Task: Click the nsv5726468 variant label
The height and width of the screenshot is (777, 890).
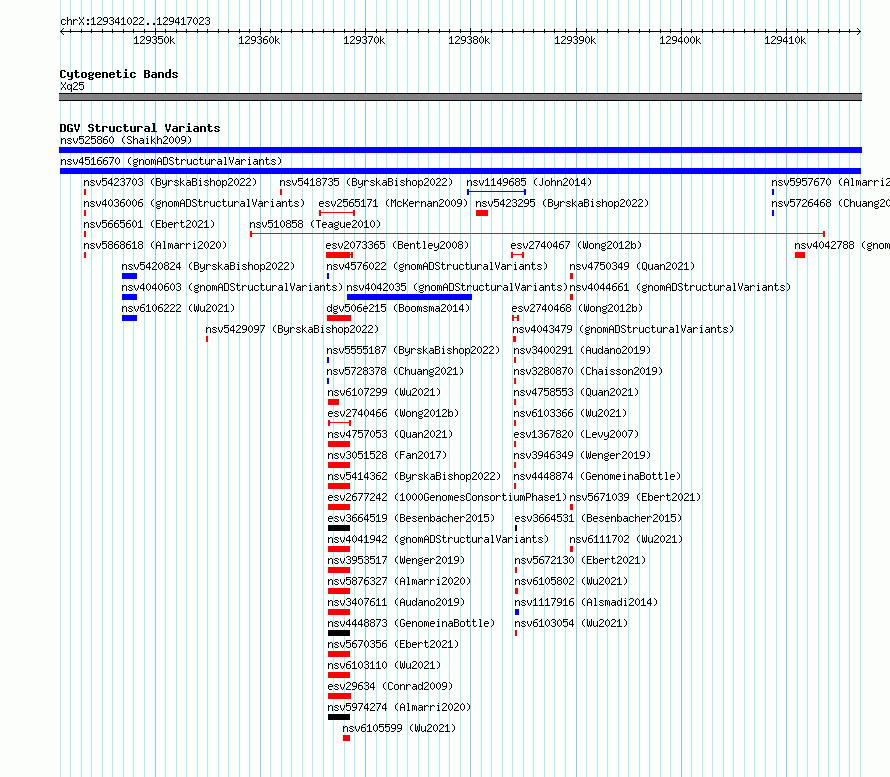Action: [830, 203]
